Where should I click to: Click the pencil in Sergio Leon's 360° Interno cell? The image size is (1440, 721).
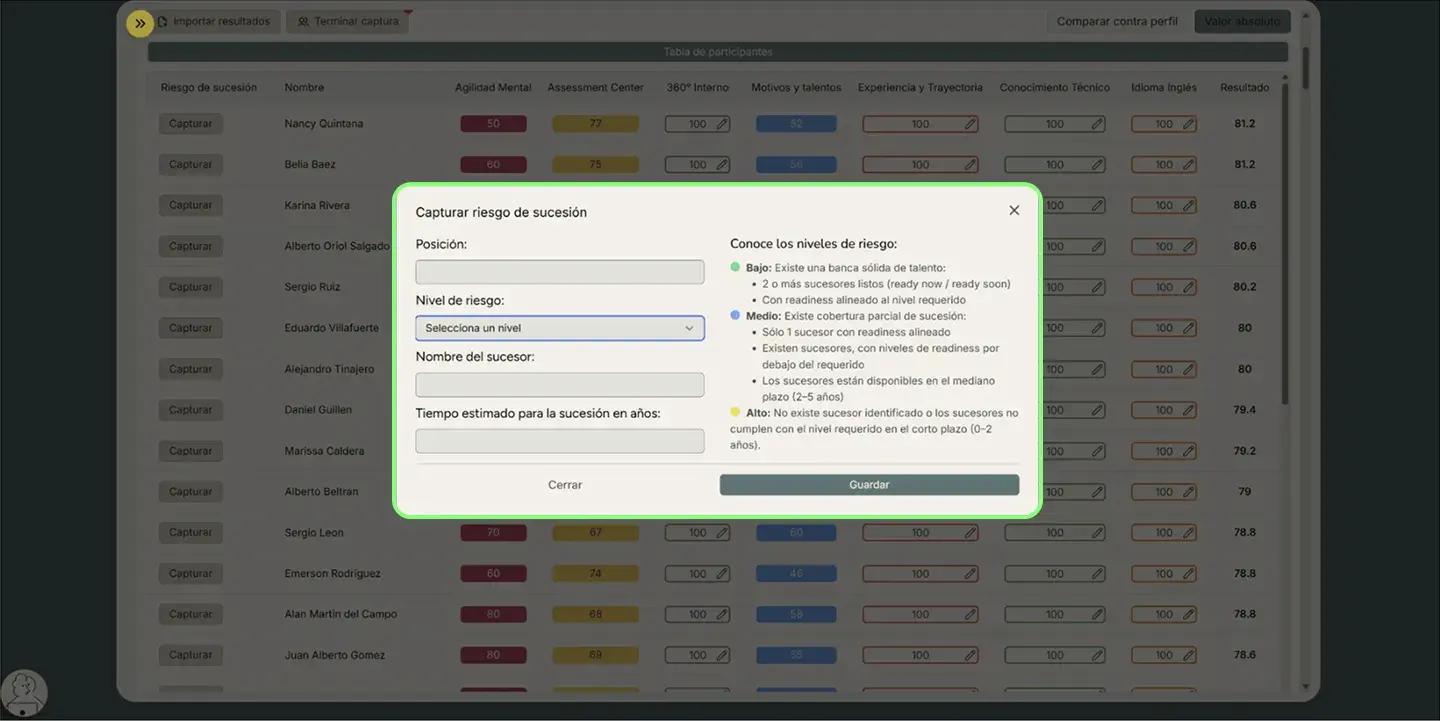pyautogui.click(x=722, y=533)
